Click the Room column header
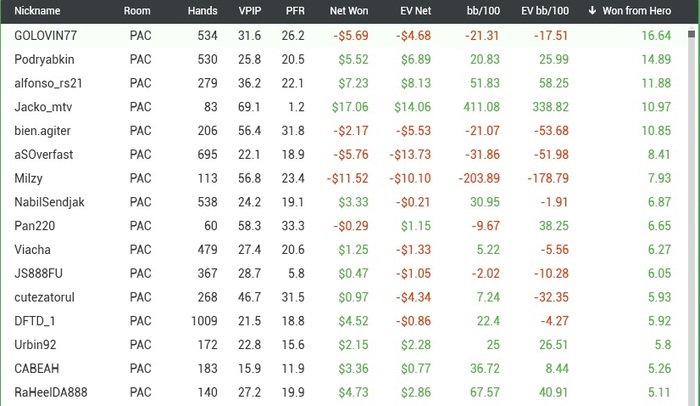The image size is (700, 406). pos(138,11)
